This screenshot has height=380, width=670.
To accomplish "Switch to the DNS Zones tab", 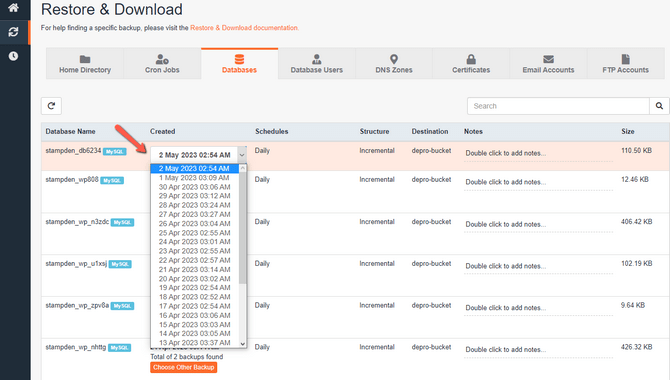I will tap(394, 64).
